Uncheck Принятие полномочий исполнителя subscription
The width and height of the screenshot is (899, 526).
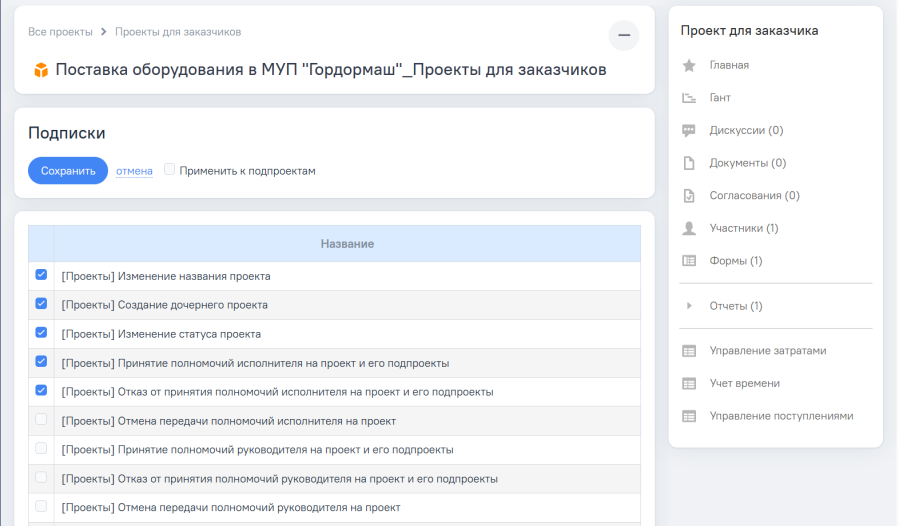tap(41, 361)
